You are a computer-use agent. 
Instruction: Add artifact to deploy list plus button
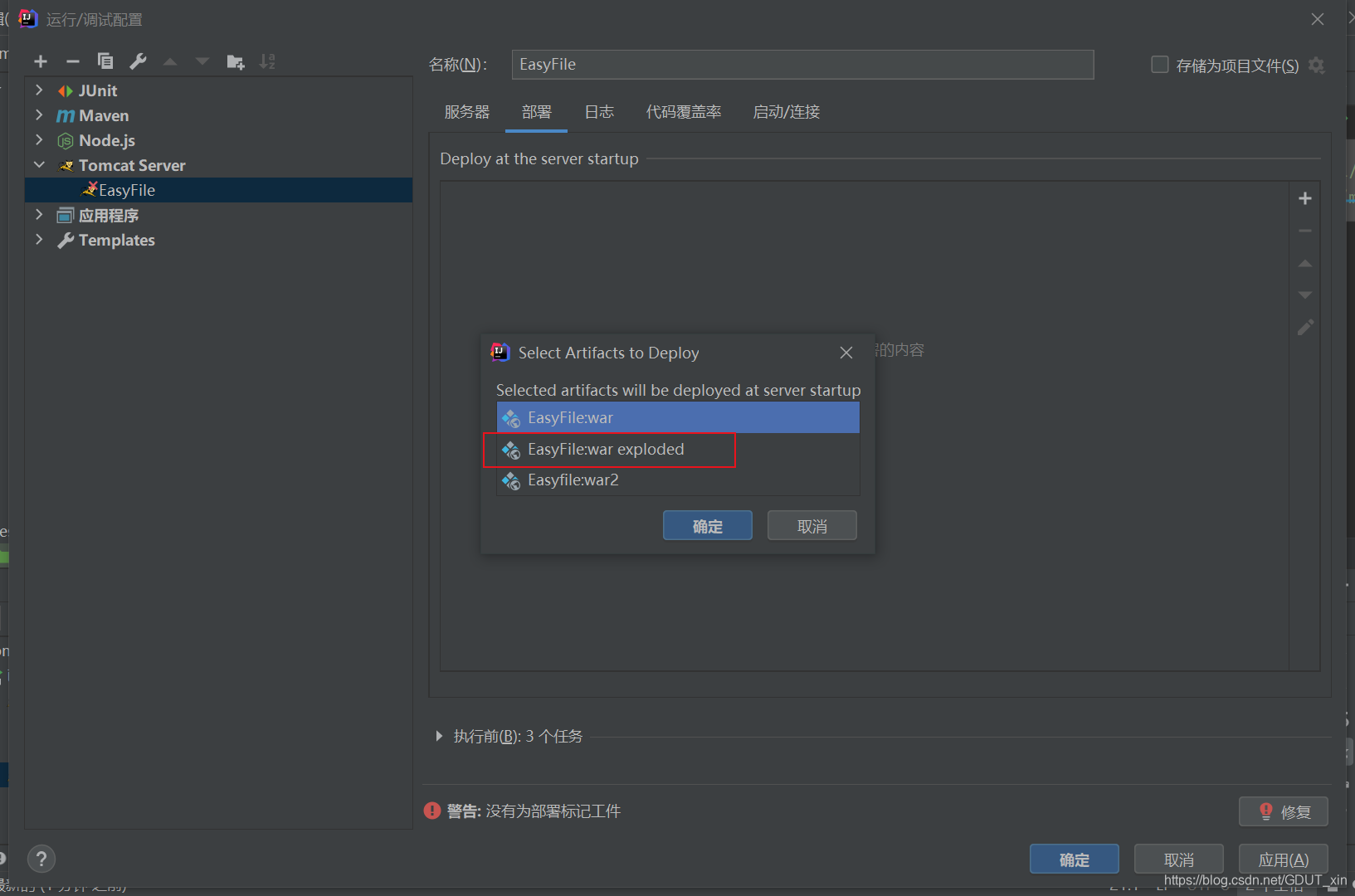coord(1305,198)
